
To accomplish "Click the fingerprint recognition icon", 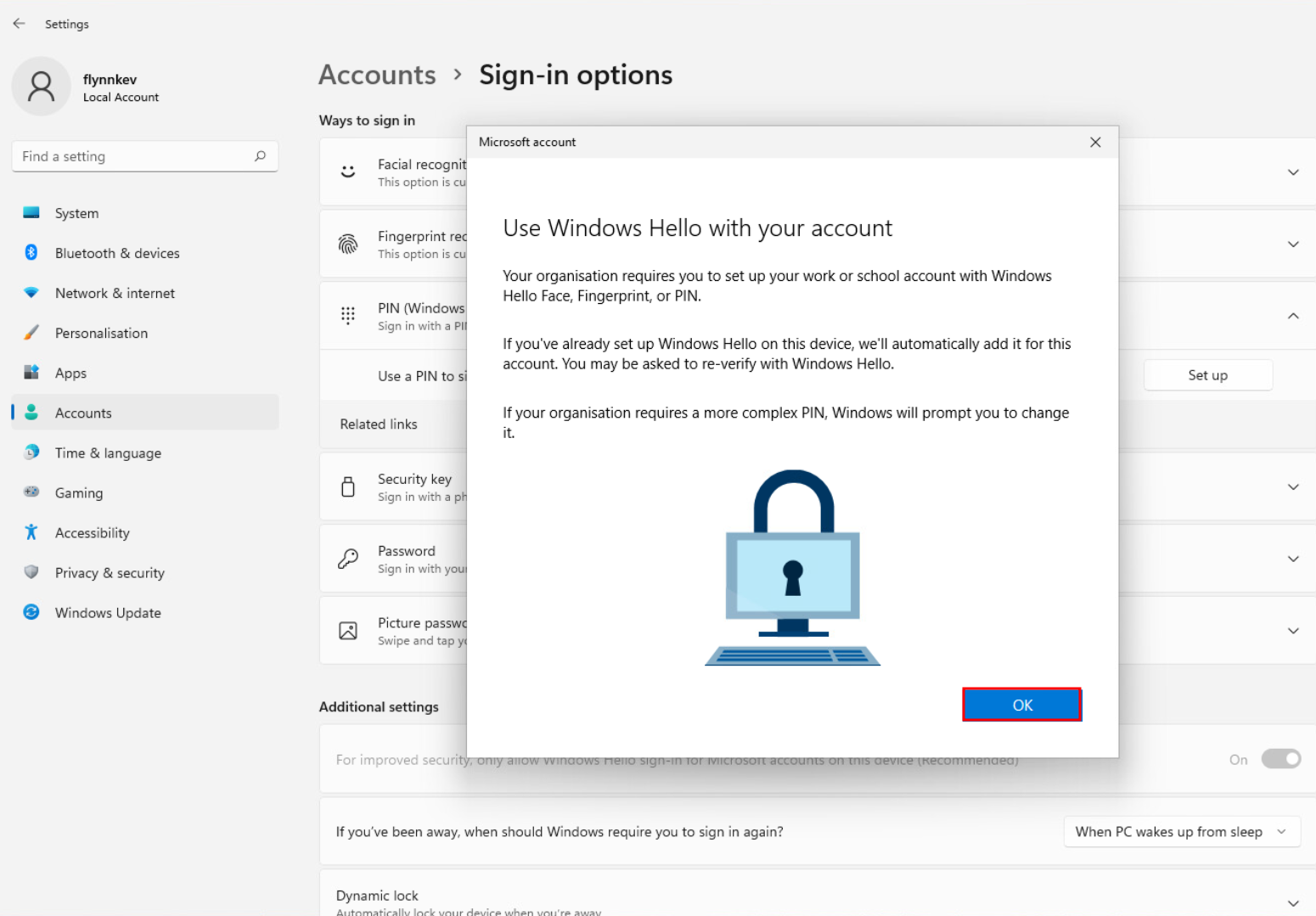I will pyautogui.click(x=348, y=244).
